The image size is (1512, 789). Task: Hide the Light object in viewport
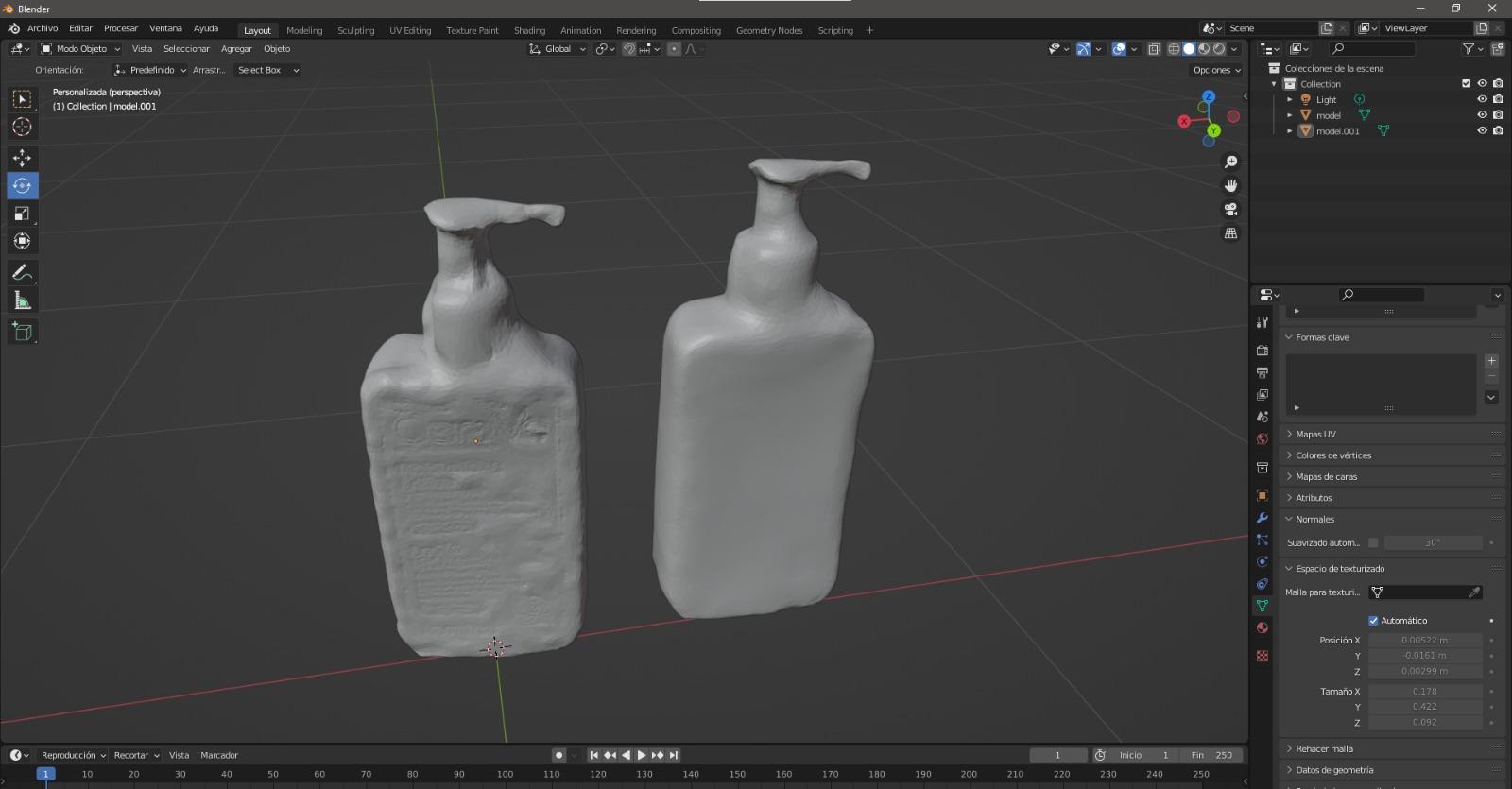pyautogui.click(x=1482, y=99)
